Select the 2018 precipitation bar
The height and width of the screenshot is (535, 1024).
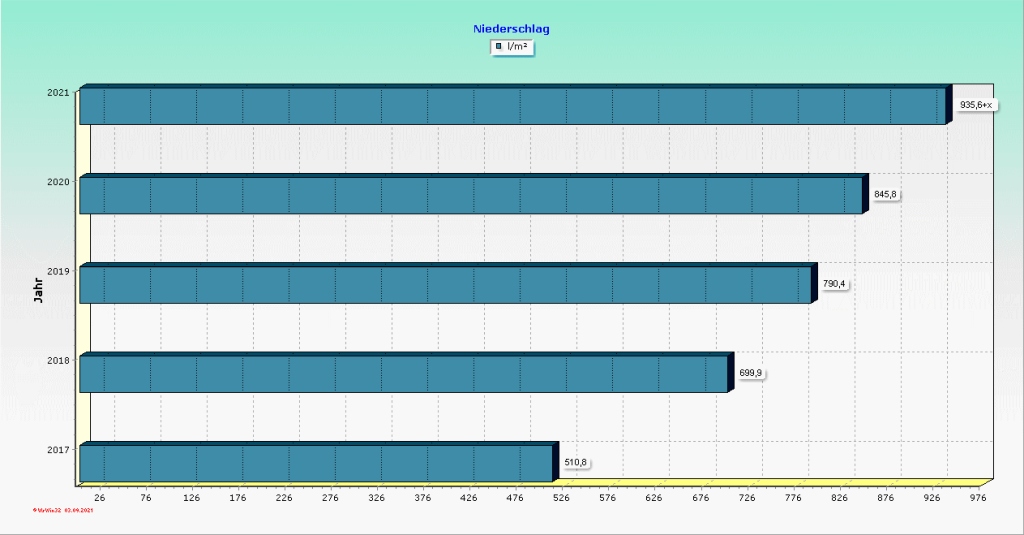pyautogui.click(x=403, y=374)
